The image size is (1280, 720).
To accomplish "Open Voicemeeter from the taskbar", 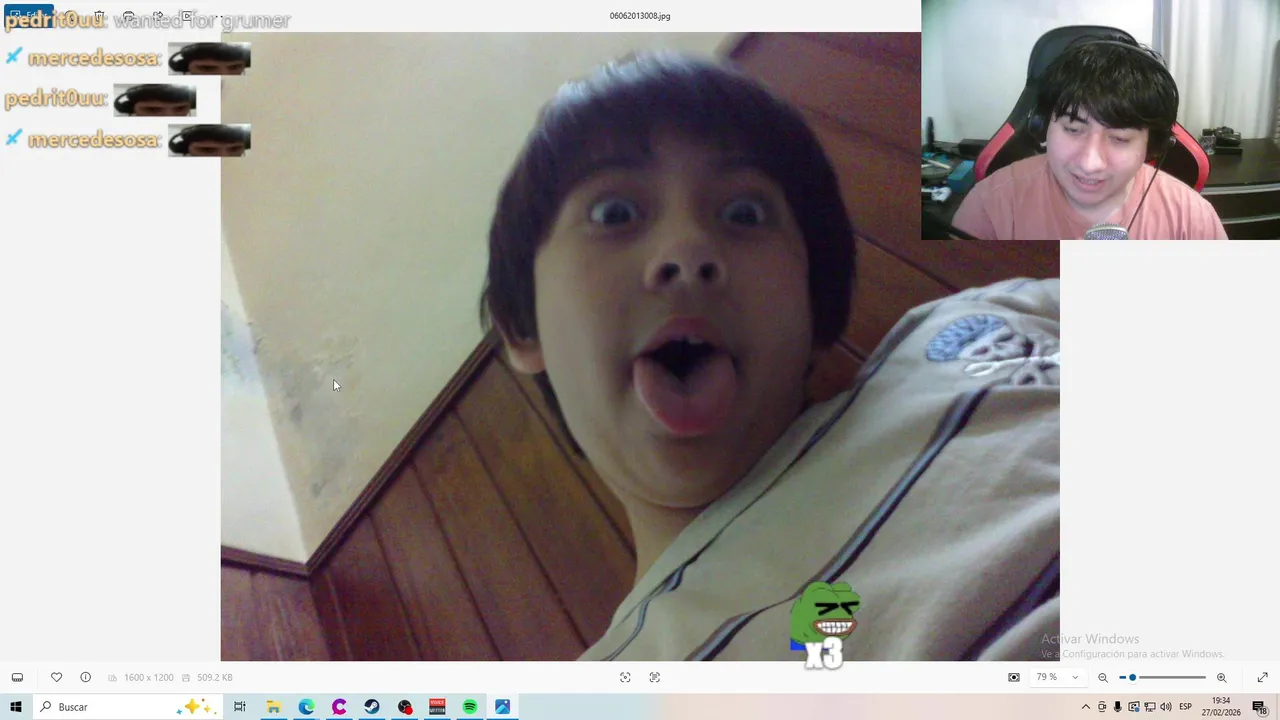I will point(437,707).
